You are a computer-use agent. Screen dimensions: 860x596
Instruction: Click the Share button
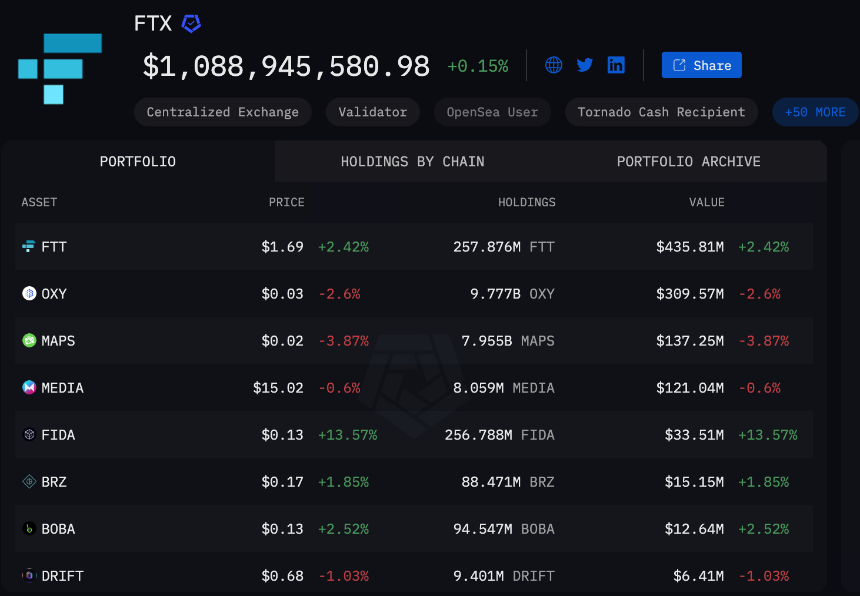pos(701,65)
